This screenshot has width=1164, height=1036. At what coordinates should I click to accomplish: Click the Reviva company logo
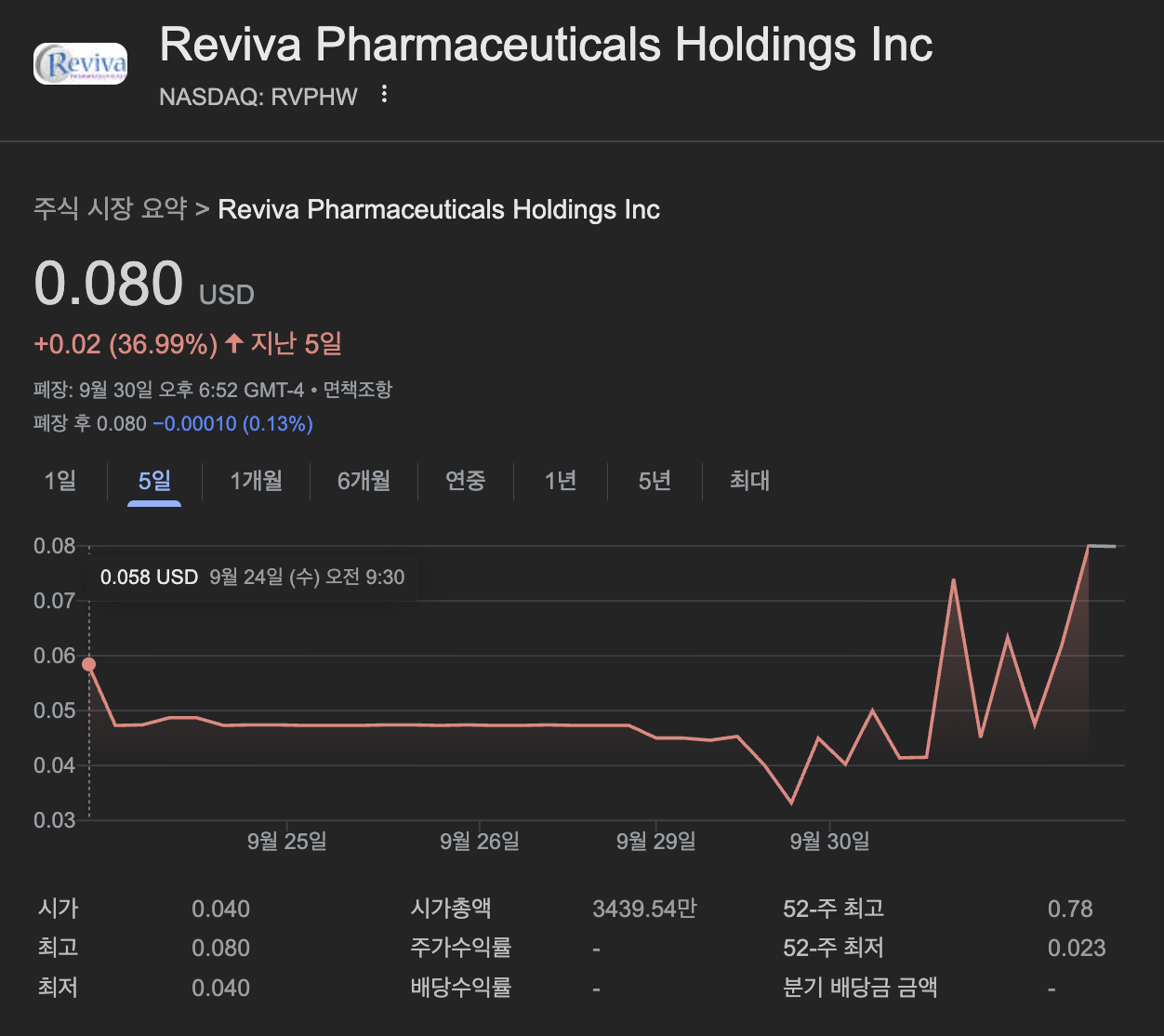(x=80, y=63)
